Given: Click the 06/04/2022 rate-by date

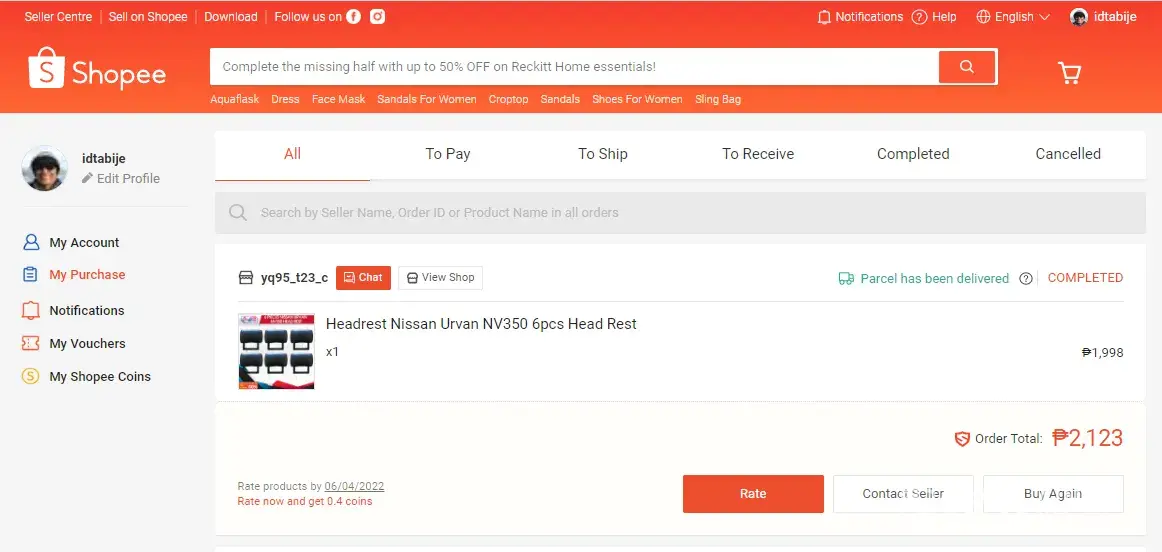Looking at the screenshot, I should pos(354,487).
